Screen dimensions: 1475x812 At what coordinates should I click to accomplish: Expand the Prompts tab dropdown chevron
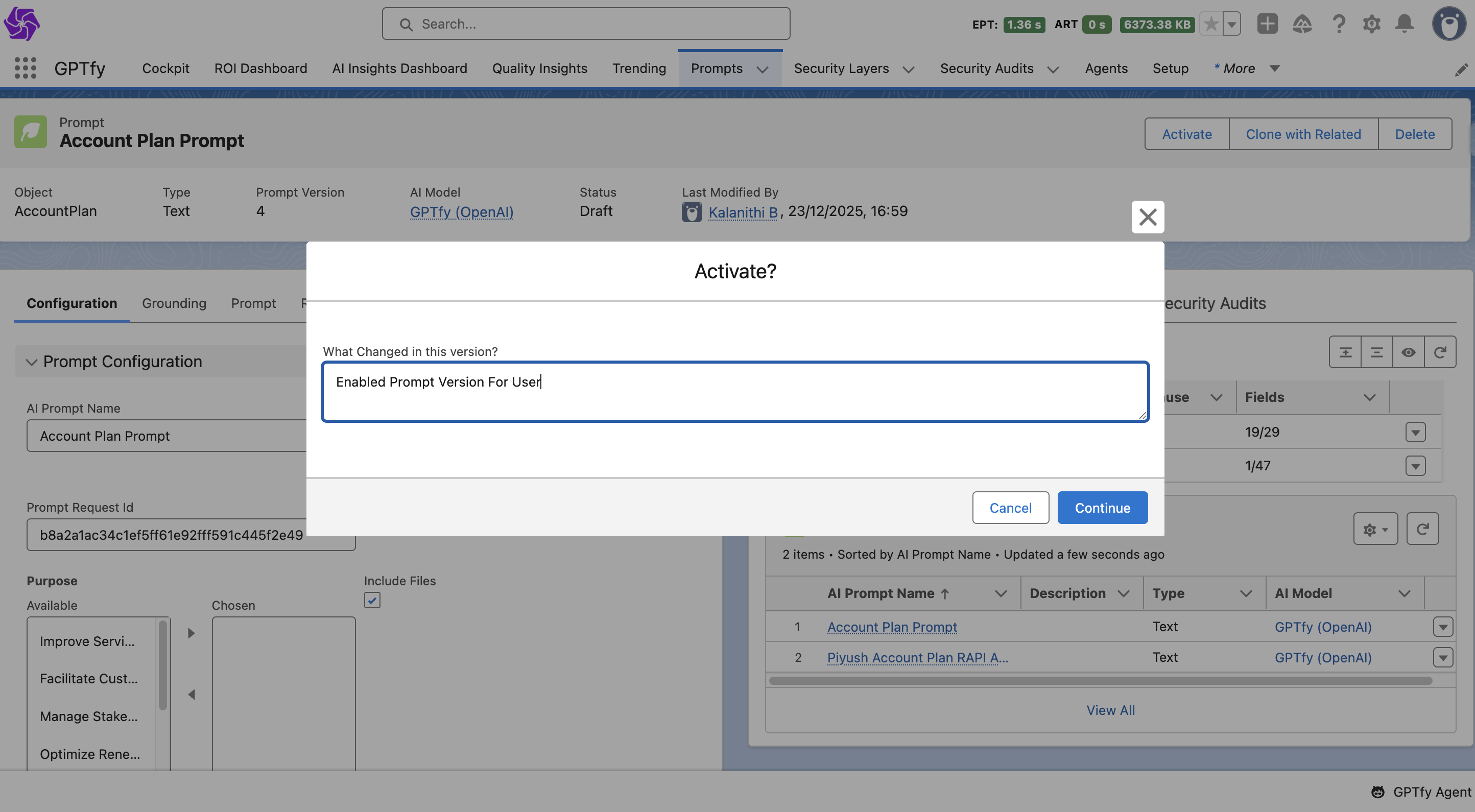(x=762, y=69)
